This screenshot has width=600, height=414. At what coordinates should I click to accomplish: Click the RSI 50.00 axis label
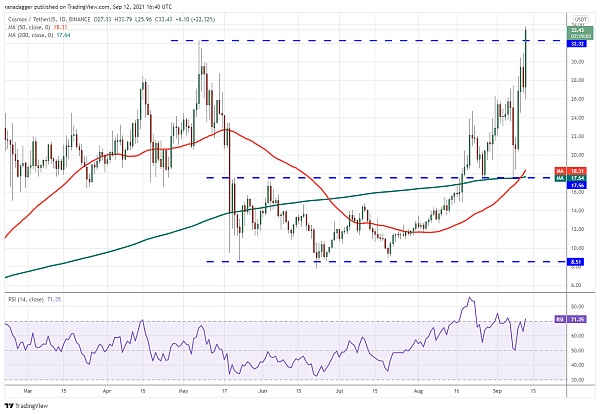pos(578,350)
